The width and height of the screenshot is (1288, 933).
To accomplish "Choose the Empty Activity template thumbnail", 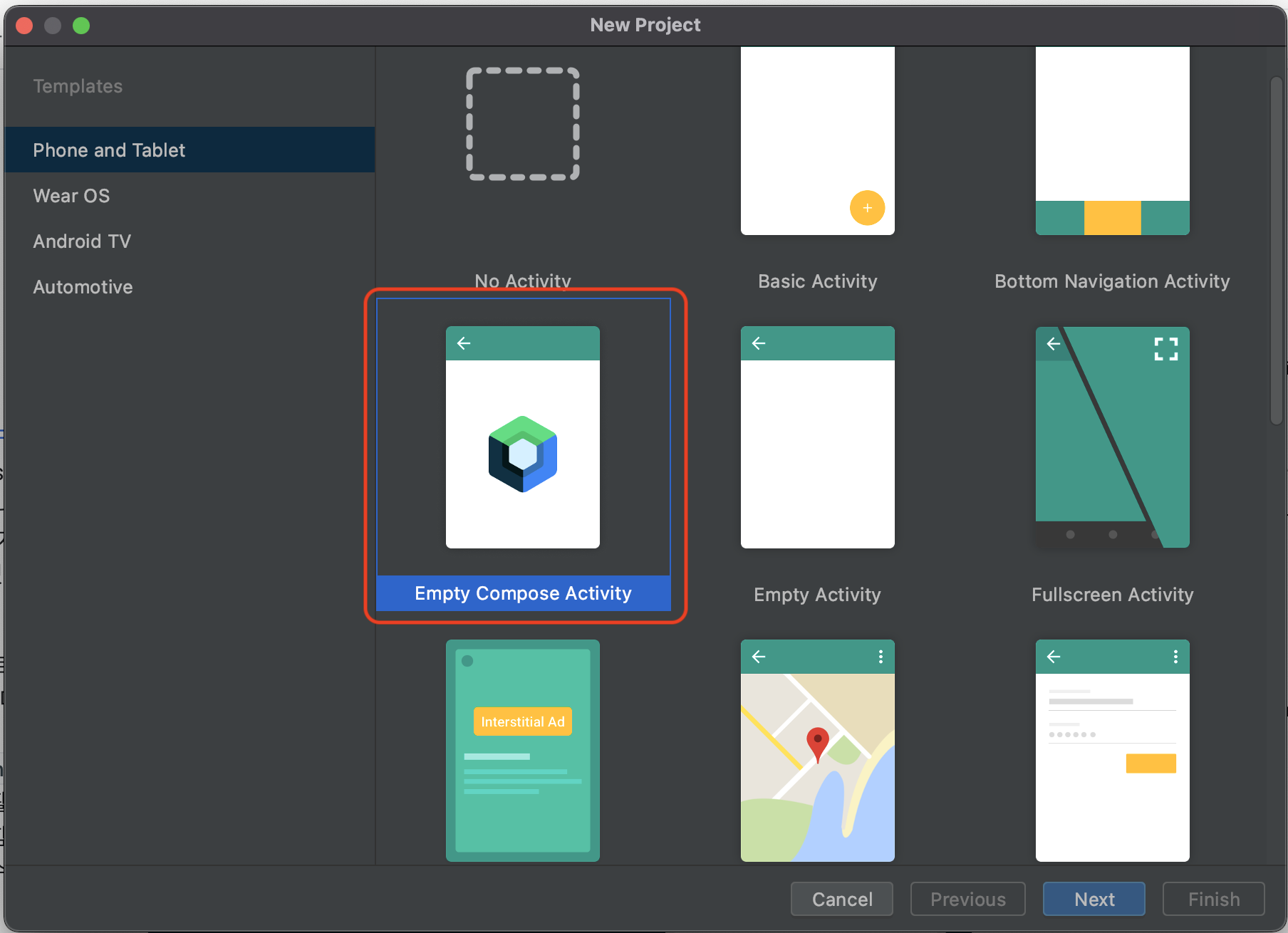I will pos(818,437).
